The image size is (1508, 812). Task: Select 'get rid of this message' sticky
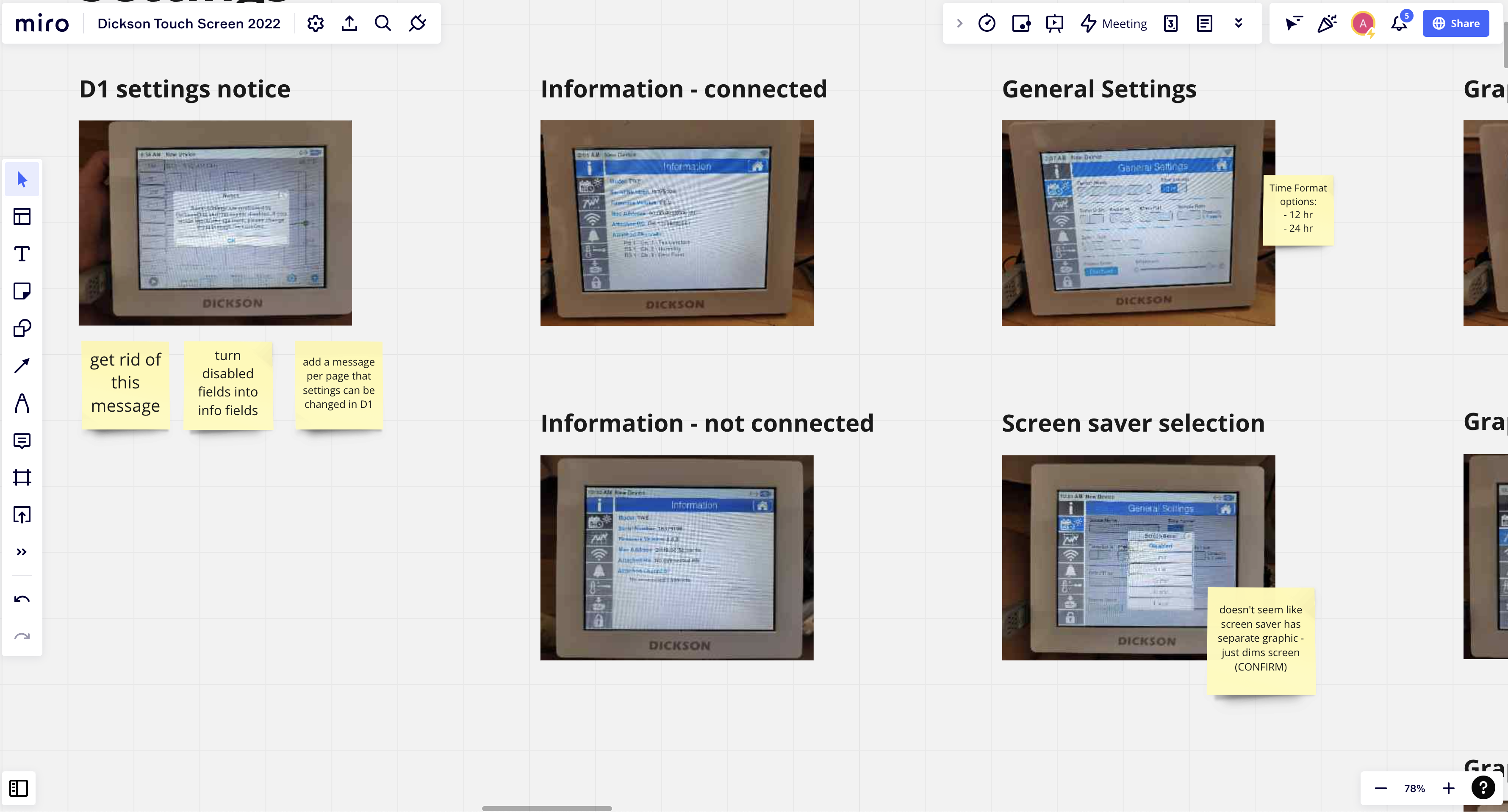(x=125, y=385)
